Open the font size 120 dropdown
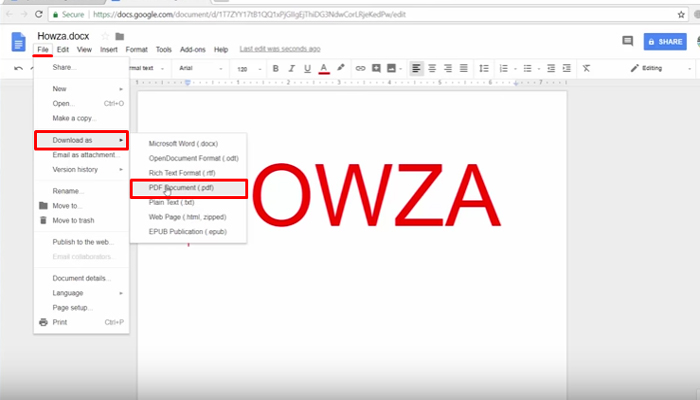Viewport: 700px width, 400px height. pos(249,69)
